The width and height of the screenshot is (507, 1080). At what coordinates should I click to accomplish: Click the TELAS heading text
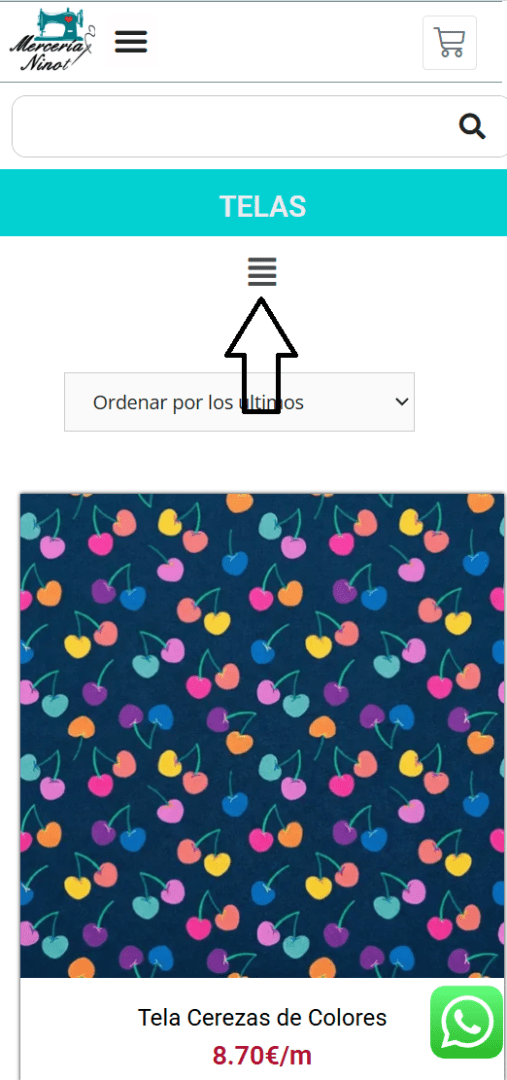click(262, 207)
